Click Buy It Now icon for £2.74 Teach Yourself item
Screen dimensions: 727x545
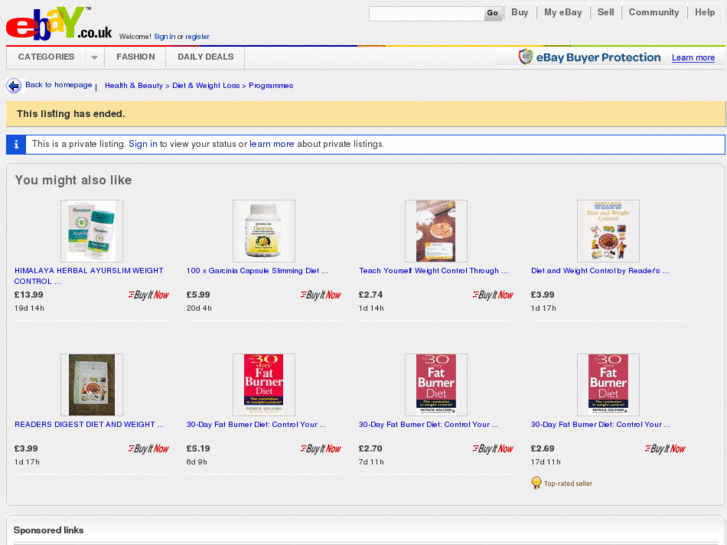click(493, 295)
